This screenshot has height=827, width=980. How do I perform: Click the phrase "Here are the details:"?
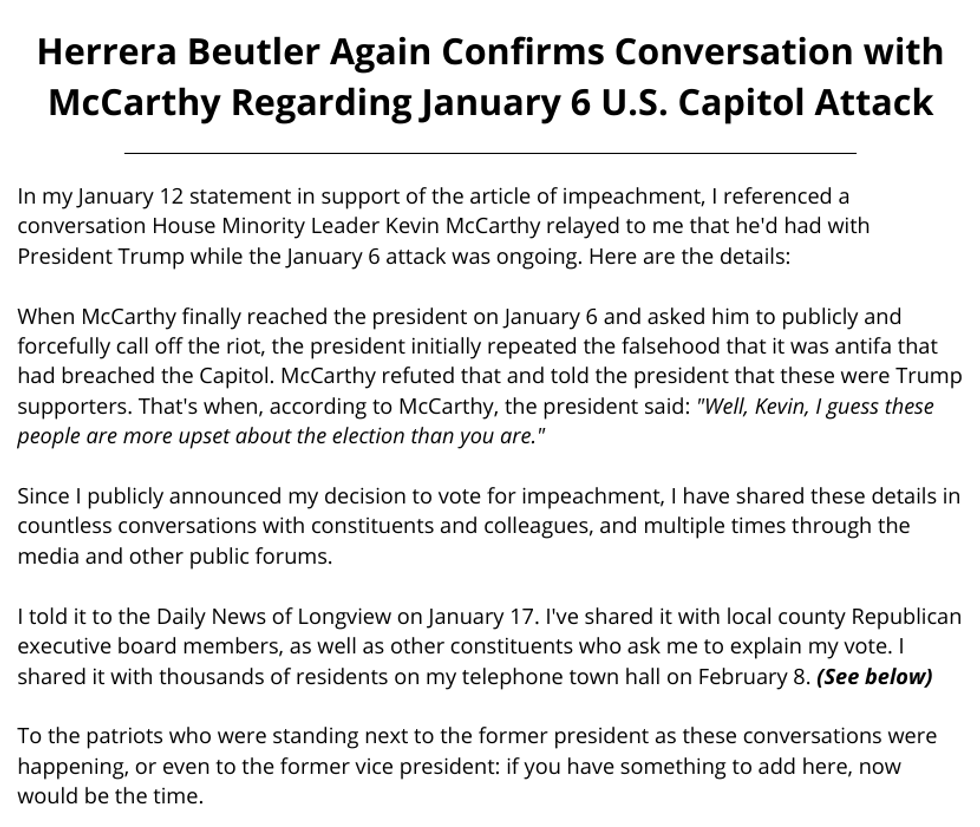point(690,256)
